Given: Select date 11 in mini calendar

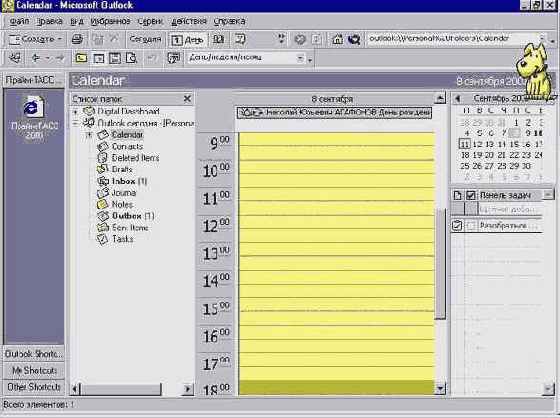Looking at the screenshot, I should pos(464,144).
